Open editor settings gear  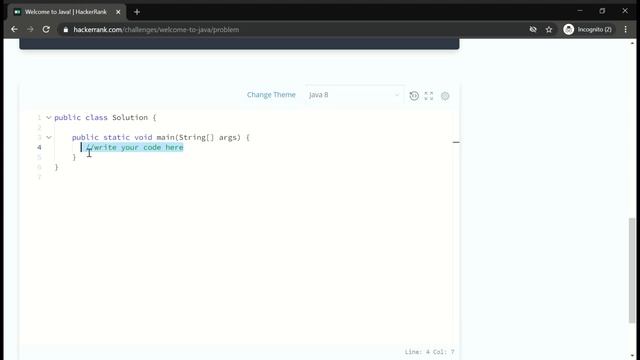point(445,96)
